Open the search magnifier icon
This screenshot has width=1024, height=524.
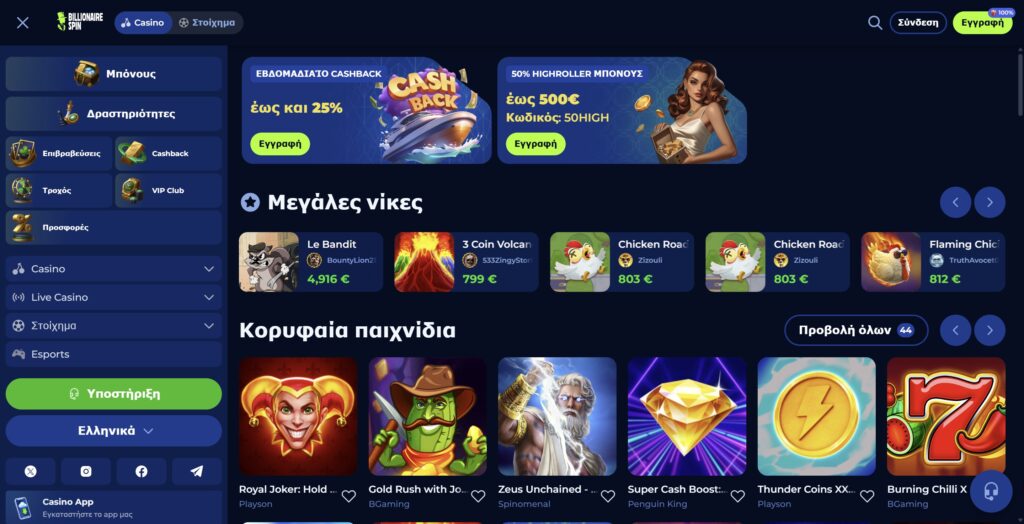coord(874,23)
